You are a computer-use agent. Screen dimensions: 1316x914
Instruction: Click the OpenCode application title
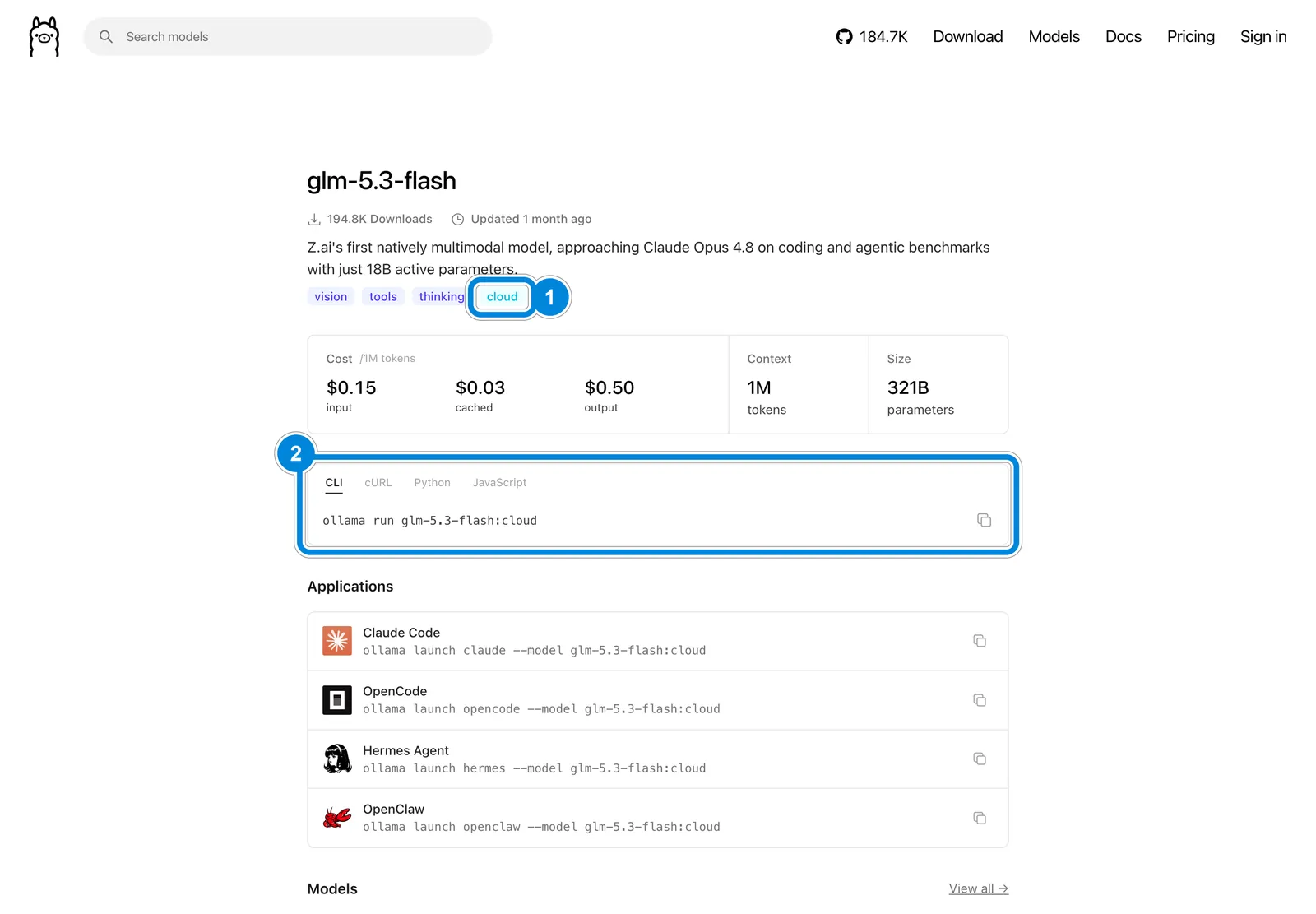[x=395, y=691]
